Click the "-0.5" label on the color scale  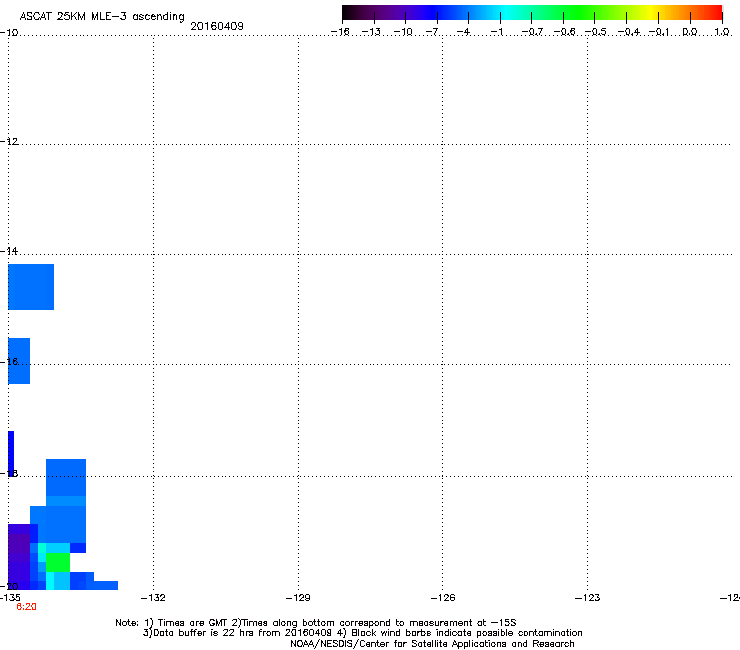pos(595,32)
